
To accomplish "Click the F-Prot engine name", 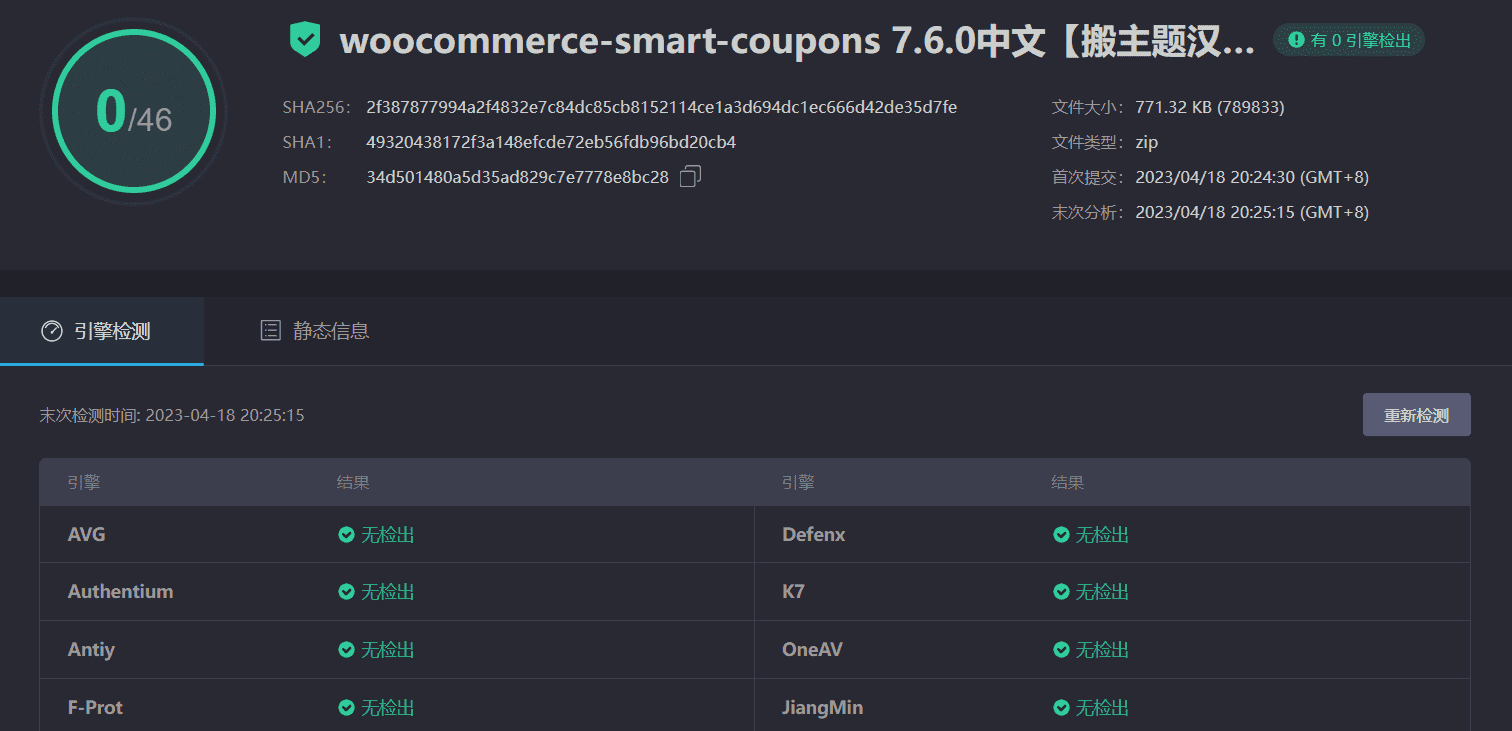I will point(95,708).
